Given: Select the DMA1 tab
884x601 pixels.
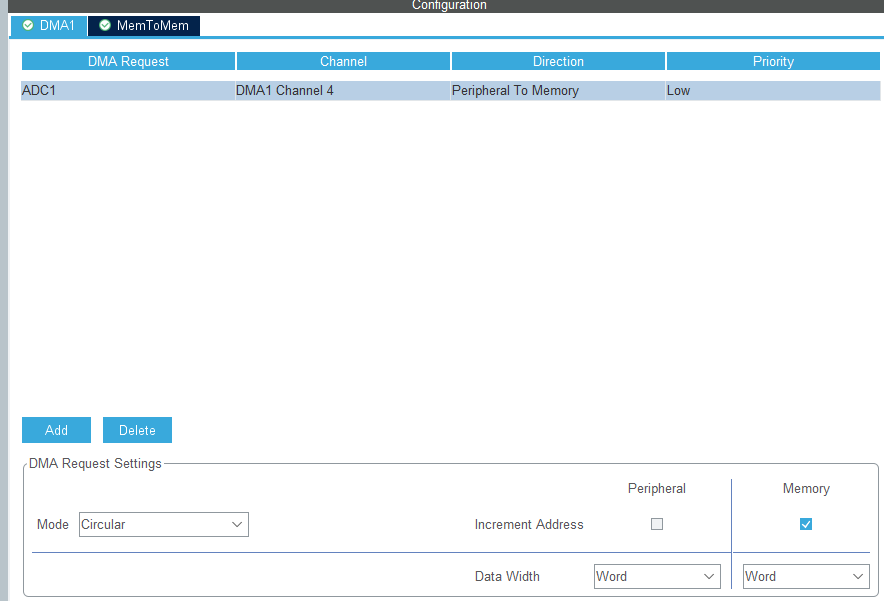Looking at the screenshot, I should point(50,25).
